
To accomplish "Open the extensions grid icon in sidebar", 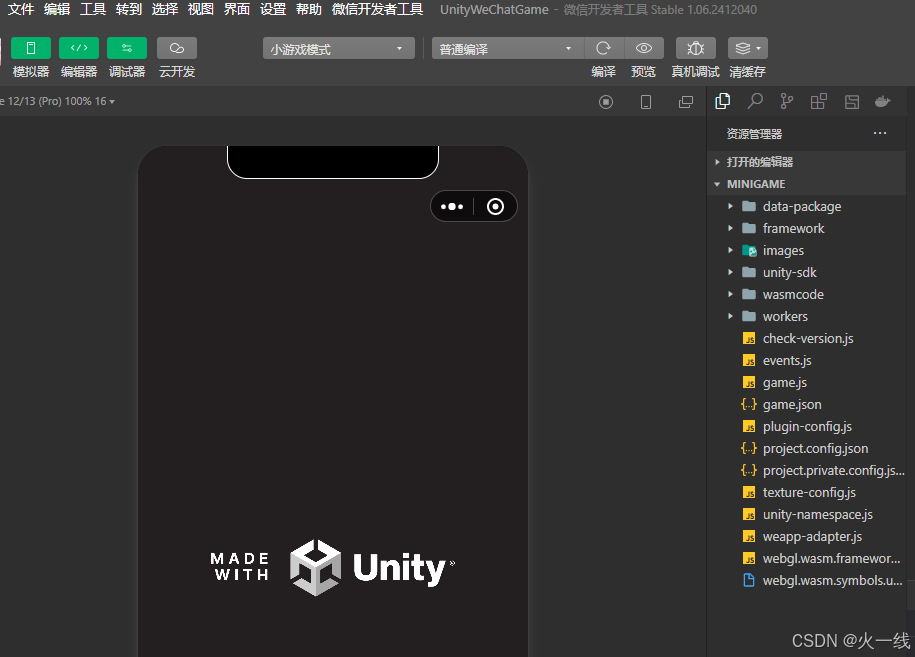I will tap(818, 101).
